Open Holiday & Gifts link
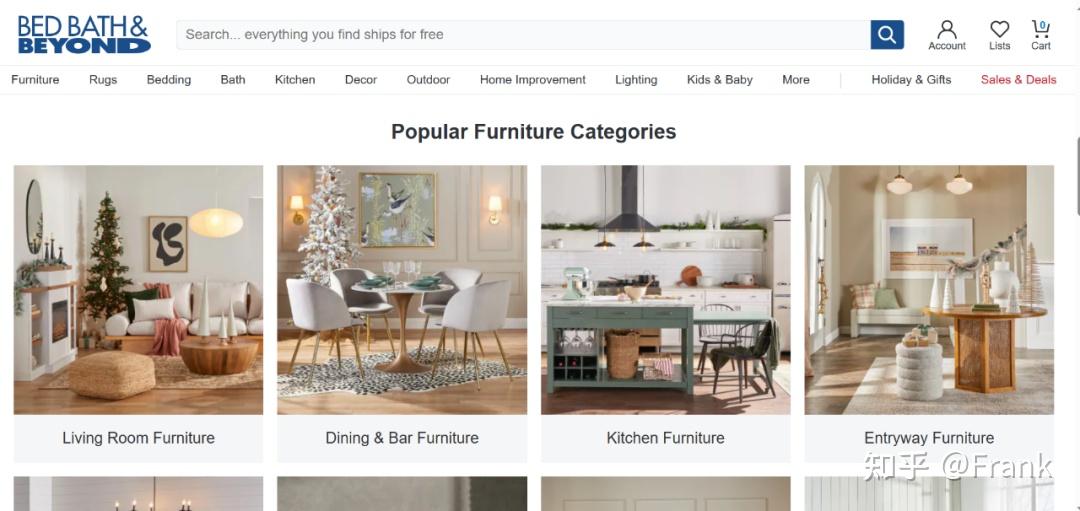Screen dimensions: 1080x511 coord(911,80)
